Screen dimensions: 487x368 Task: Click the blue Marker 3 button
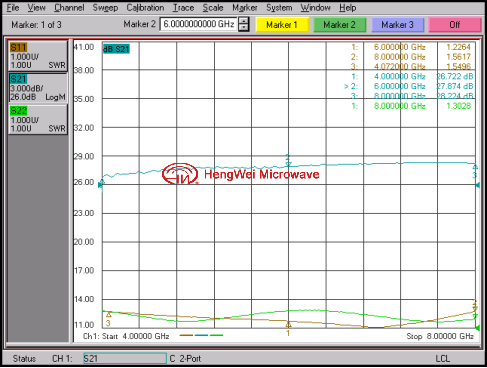[x=397, y=25]
